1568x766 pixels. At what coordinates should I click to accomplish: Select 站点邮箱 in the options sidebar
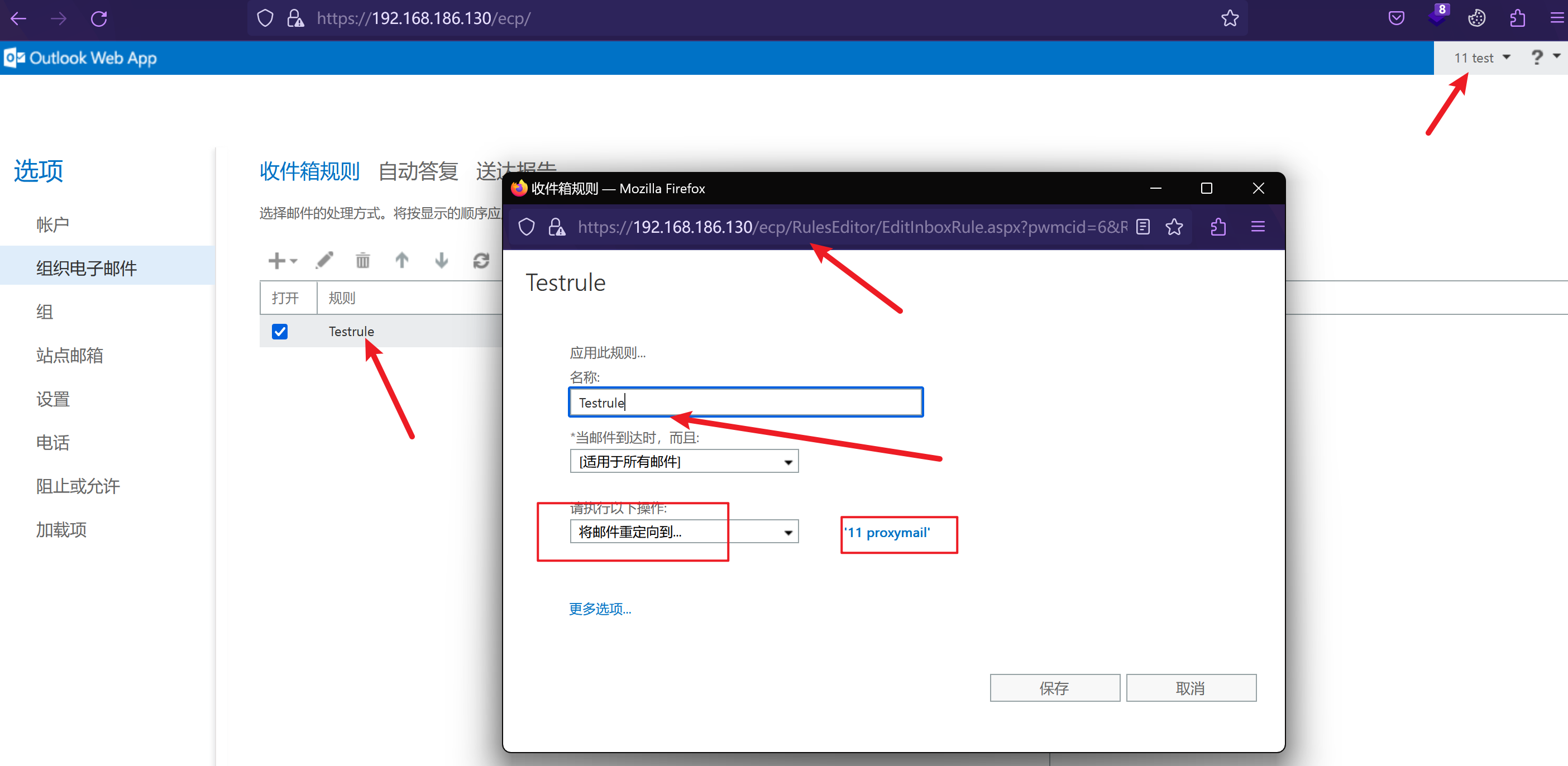click(69, 355)
